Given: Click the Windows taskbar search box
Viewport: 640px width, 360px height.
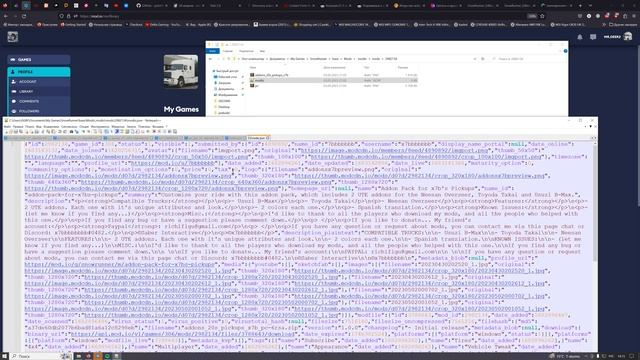Looking at the screenshot, I should tap(40, 356).
